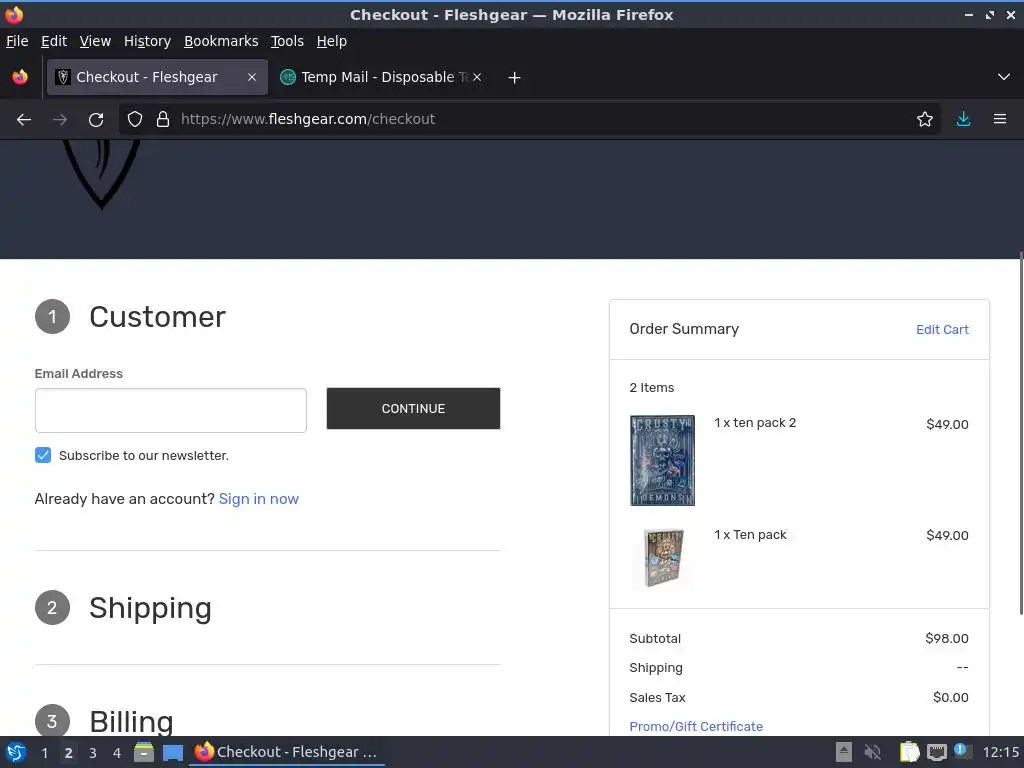Screen dimensions: 1024x768
Task: Click the Ten pack product thumbnail
Action: click(x=662, y=557)
